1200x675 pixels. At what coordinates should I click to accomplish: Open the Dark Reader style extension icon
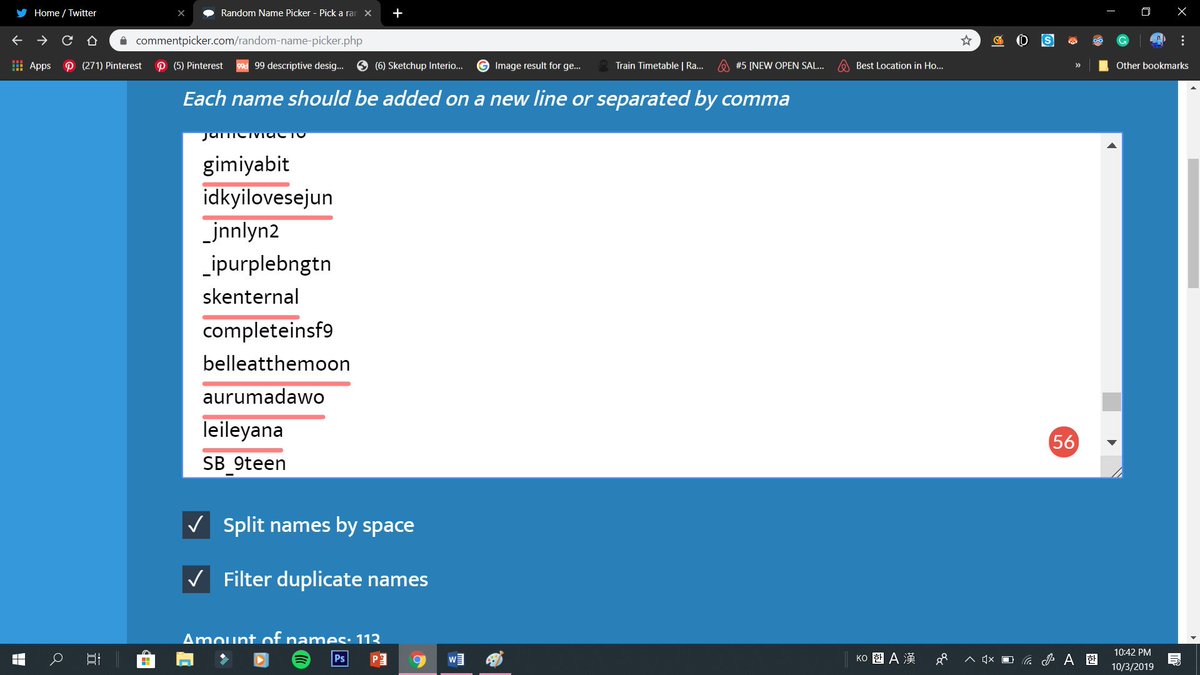[1022, 41]
